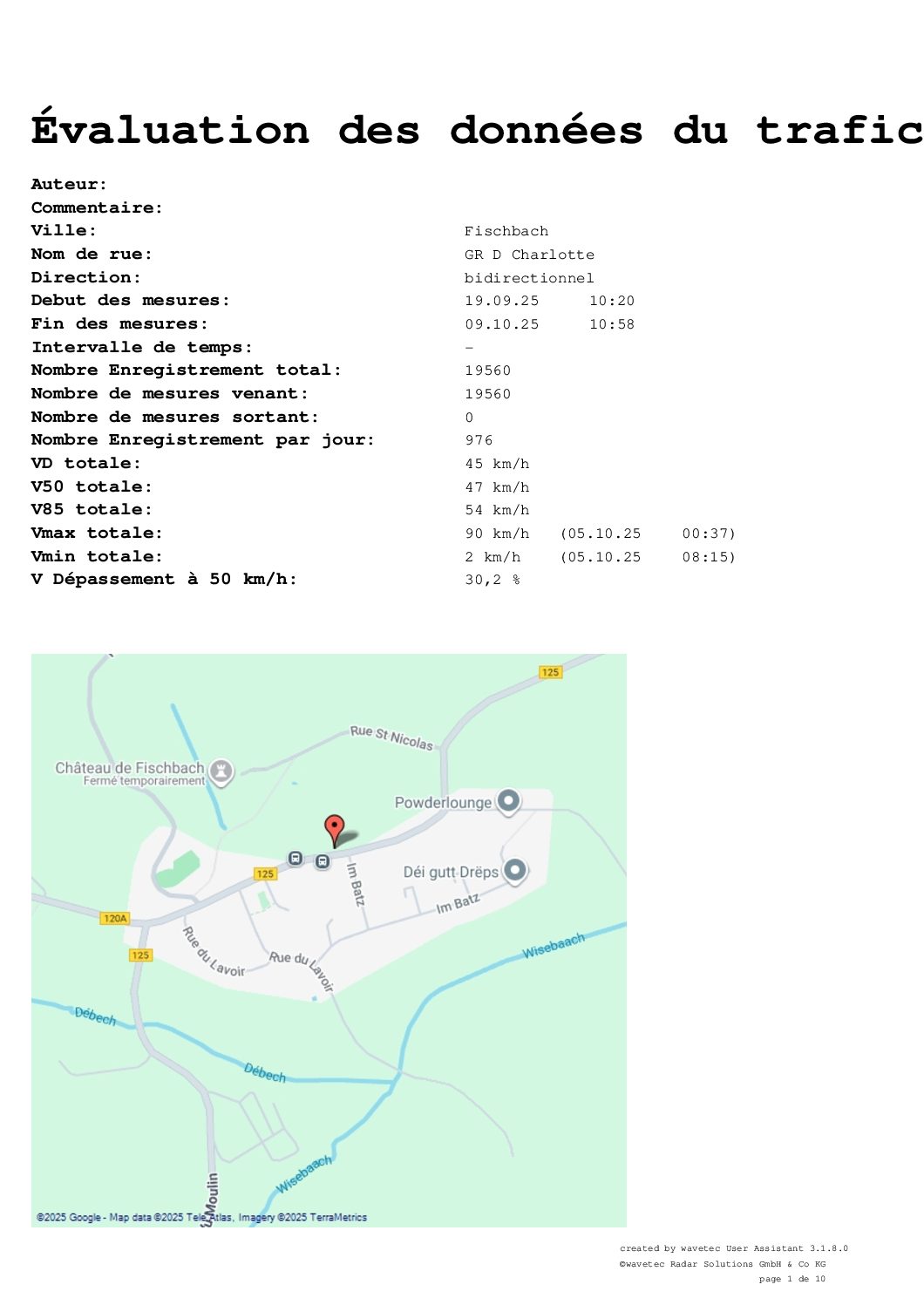Click the "Auteur:" field label
This screenshot has height=1305, width=924.
coord(70,185)
